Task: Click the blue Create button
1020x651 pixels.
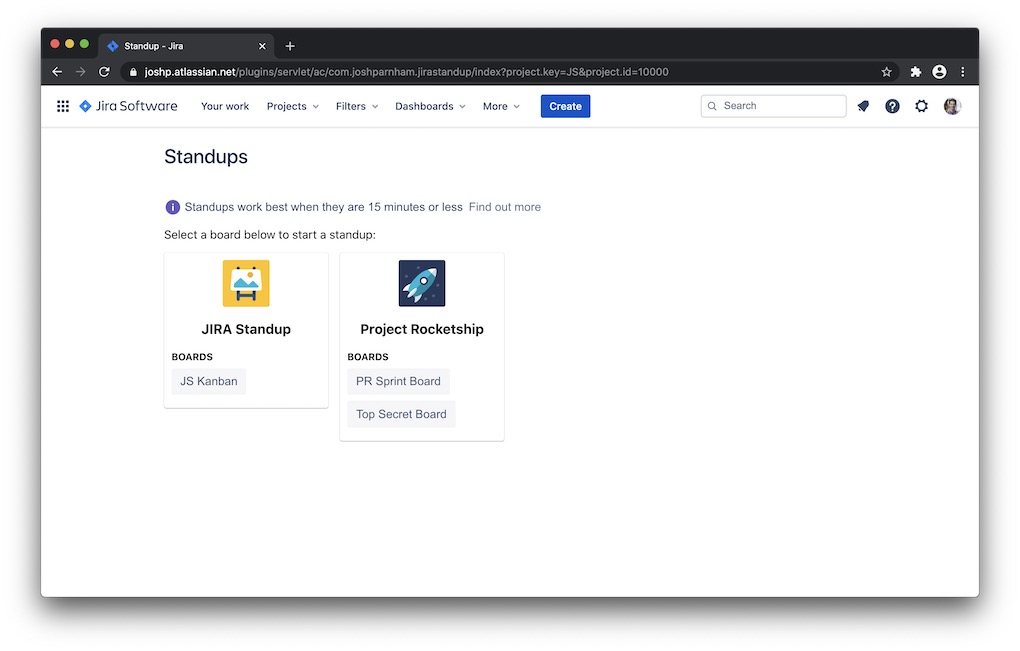Action: tap(565, 106)
